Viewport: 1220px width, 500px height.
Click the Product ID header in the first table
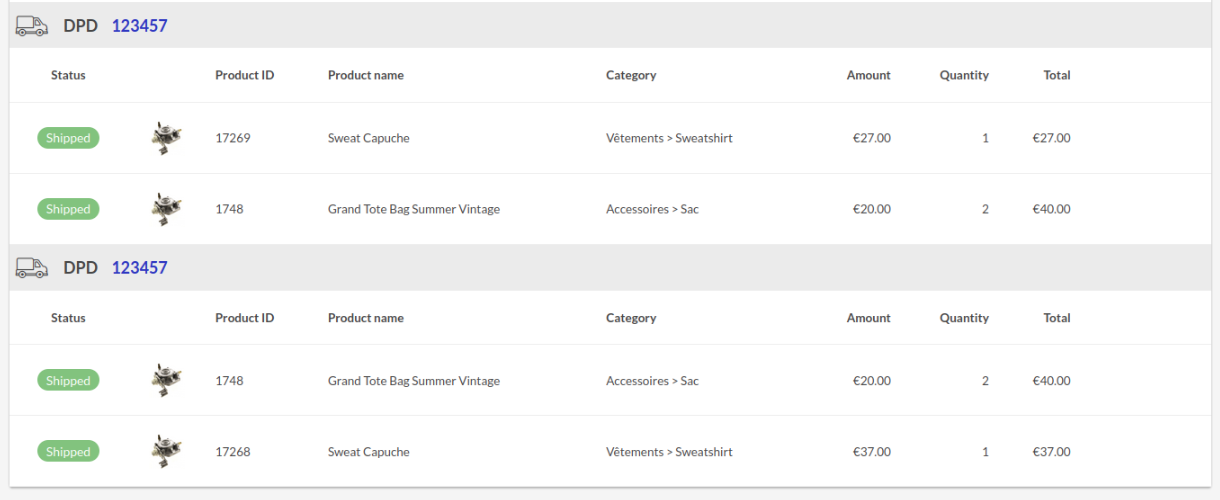coord(244,75)
